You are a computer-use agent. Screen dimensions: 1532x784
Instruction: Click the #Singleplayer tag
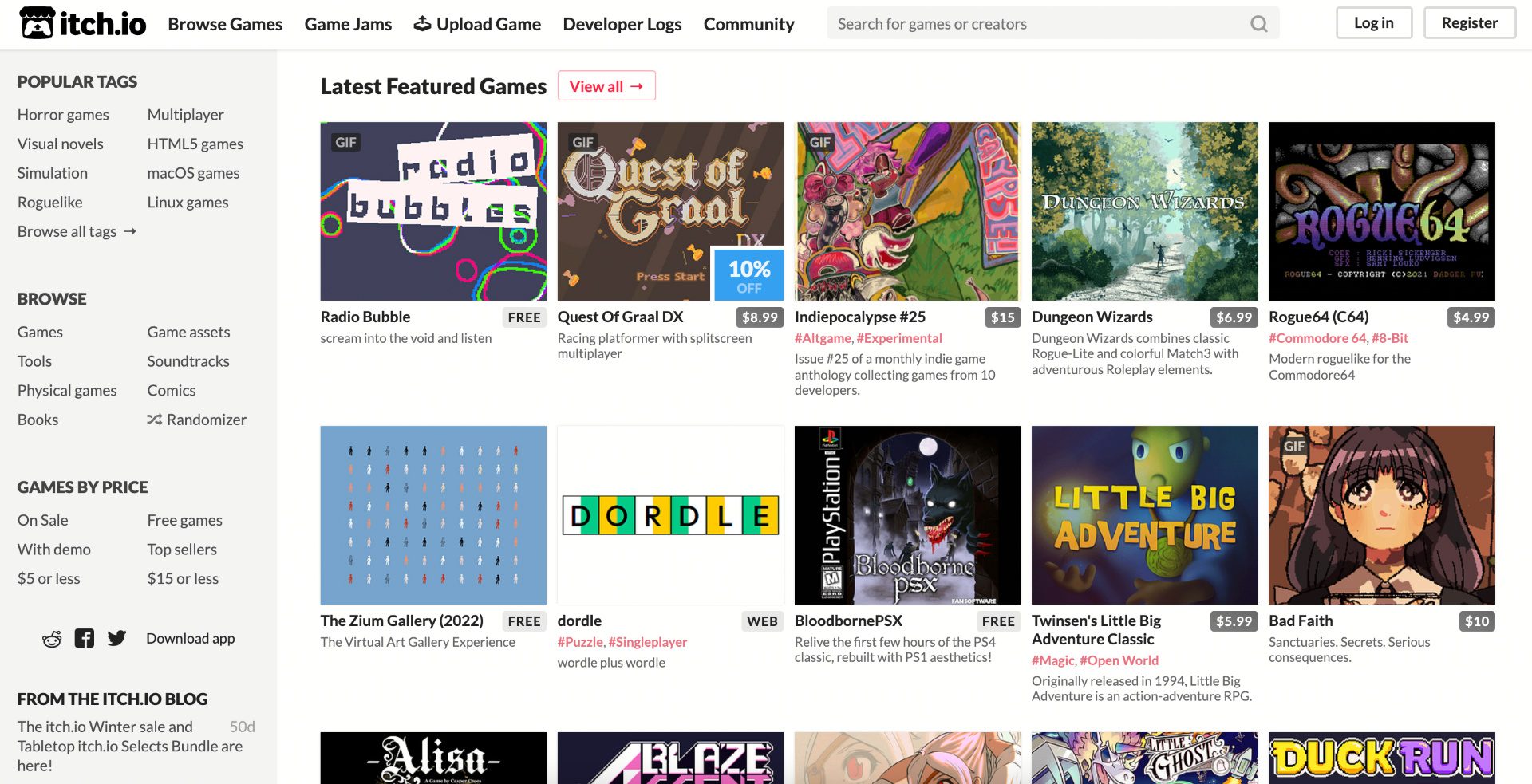(x=648, y=642)
